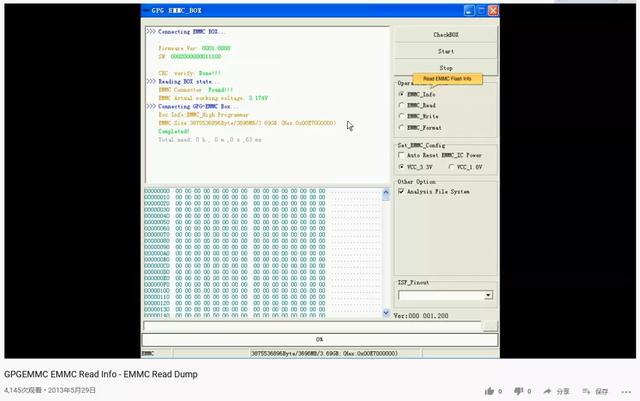Open the three-dot more actions menu
The image size is (640, 401).
click(x=626, y=392)
